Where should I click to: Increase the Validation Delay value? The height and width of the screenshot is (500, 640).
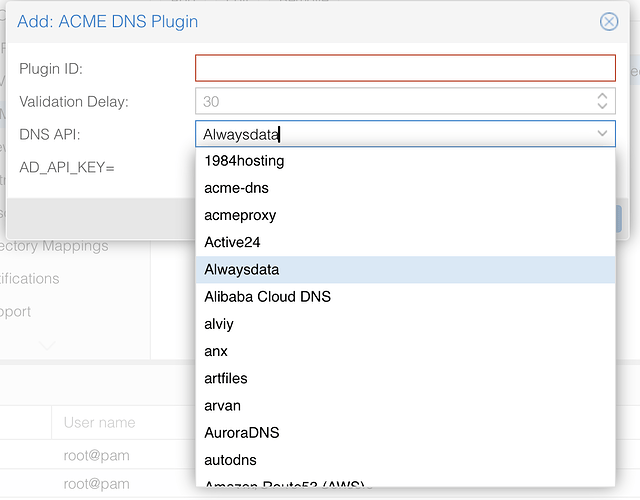602,97
